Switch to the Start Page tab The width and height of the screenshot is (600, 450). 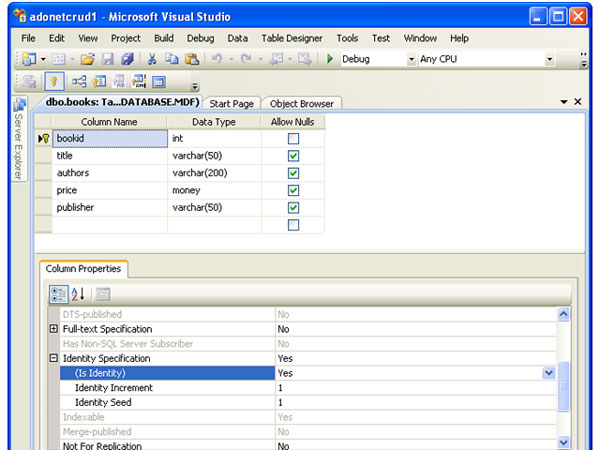232,104
